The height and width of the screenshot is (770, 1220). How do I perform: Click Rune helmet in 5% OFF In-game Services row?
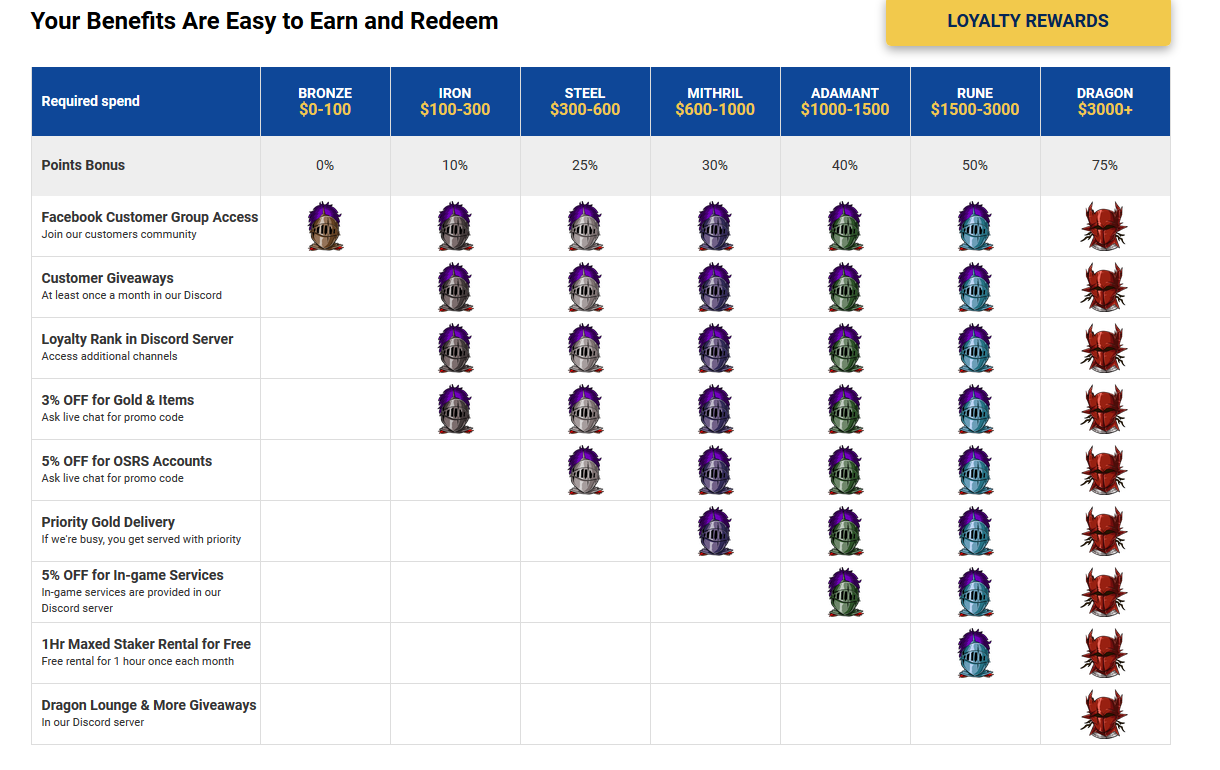(975, 592)
